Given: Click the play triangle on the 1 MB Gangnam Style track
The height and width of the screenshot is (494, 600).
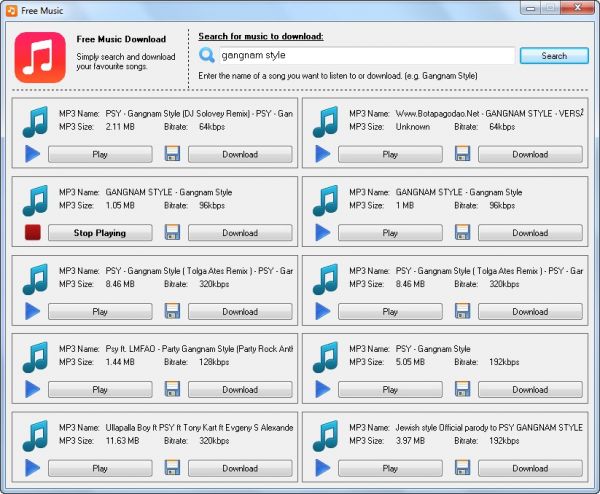Looking at the screenshot, I should [x=323, y=233].
